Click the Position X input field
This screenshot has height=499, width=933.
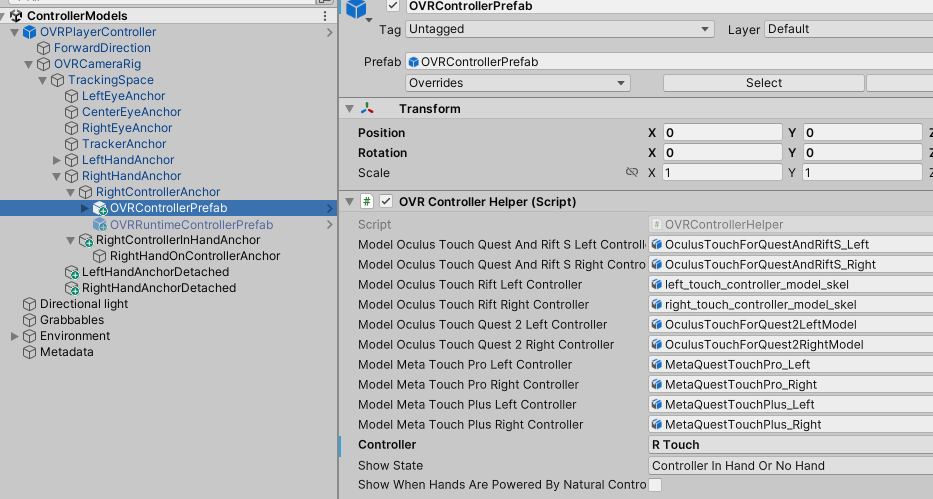[722, 133]
